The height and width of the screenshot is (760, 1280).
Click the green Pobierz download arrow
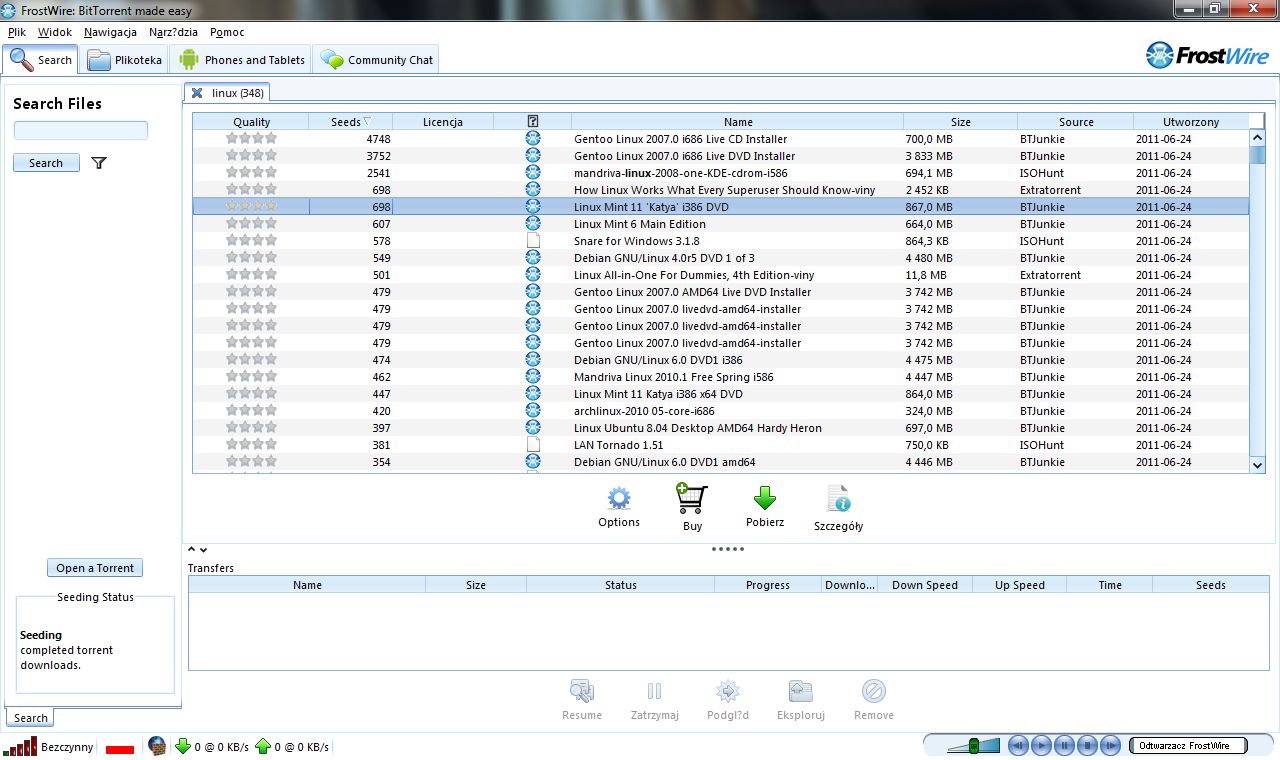click(765, 498)
